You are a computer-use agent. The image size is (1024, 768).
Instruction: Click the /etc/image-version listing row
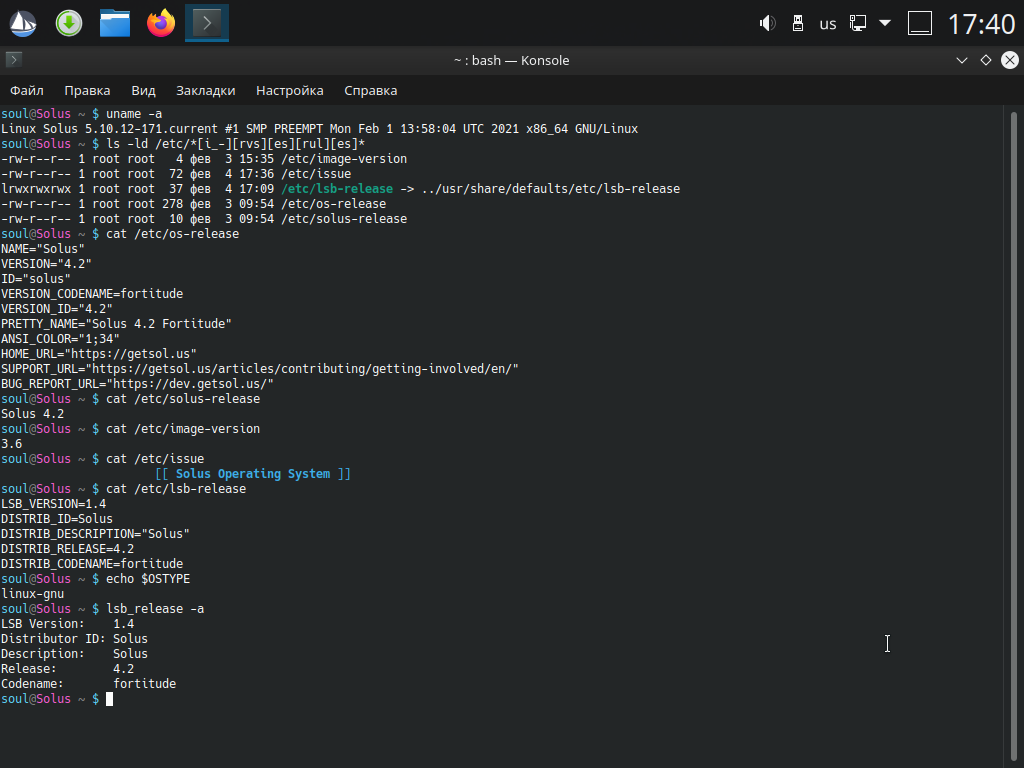click(x=204, y=159)
